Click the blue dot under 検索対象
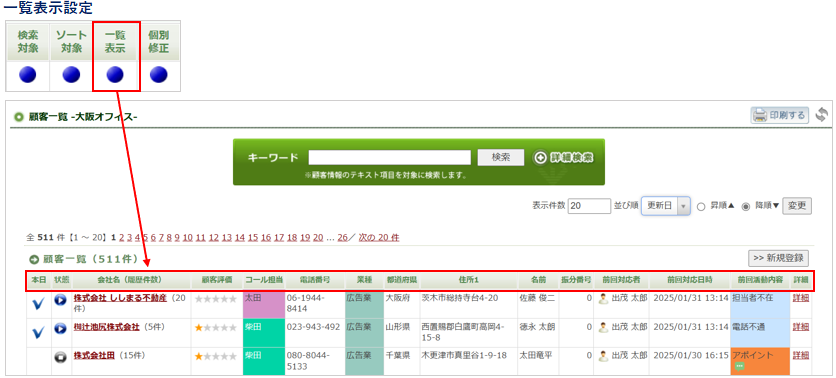 point(27,76)
